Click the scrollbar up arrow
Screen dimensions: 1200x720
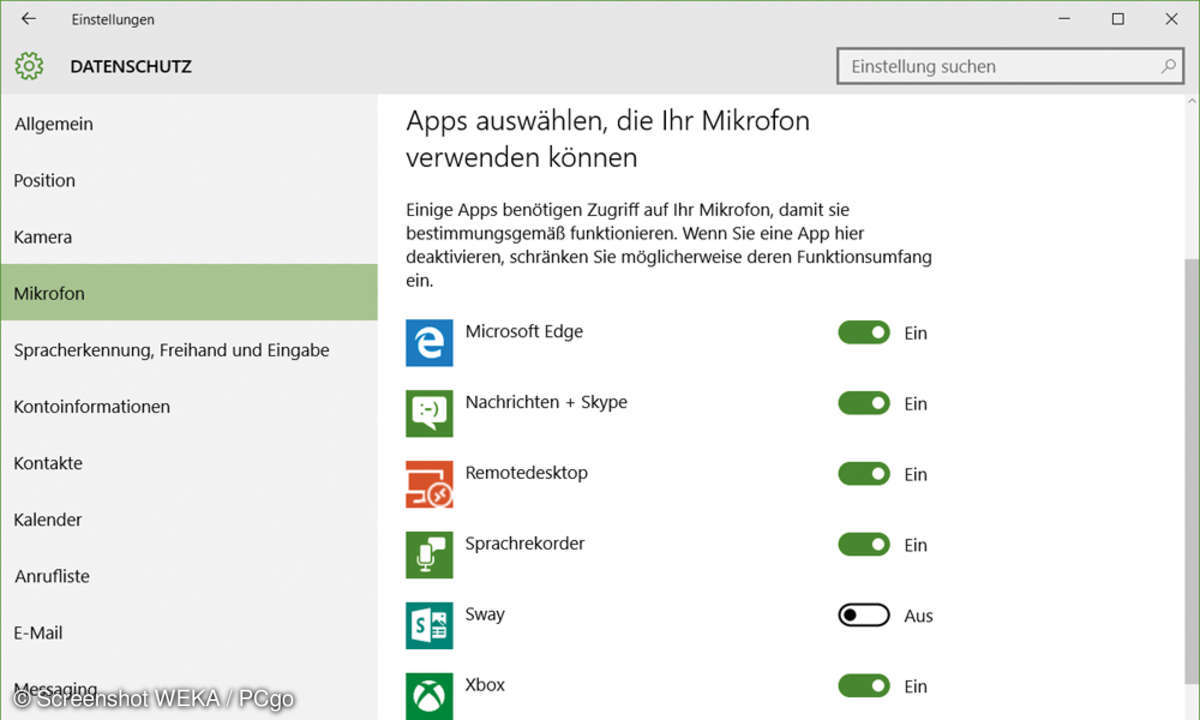[x=1191, y=103]
